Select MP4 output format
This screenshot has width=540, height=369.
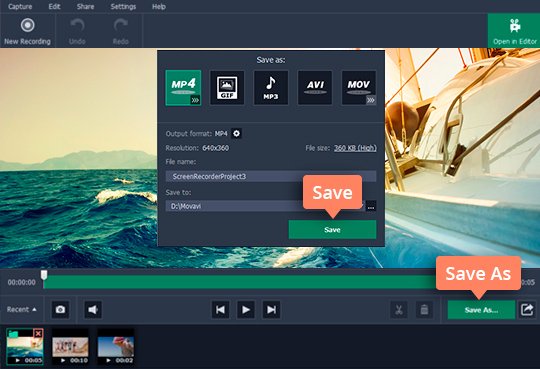click(x=183, y=88)
